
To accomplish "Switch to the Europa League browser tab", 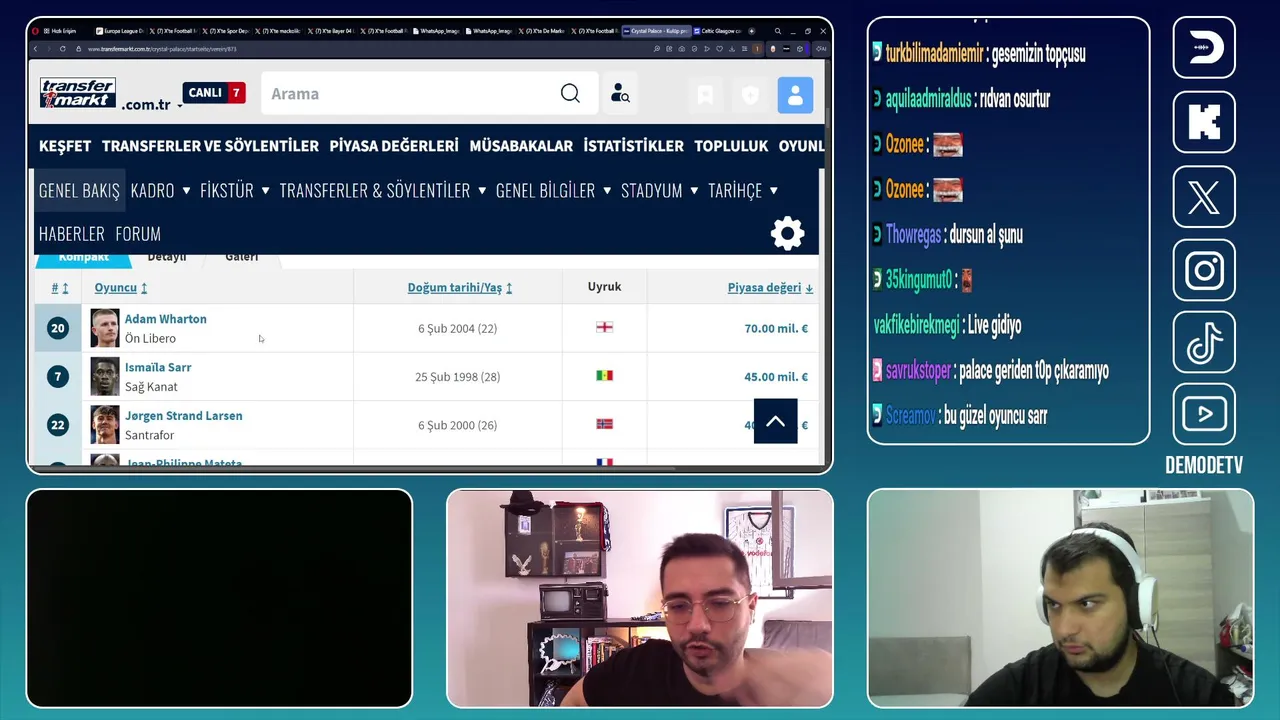I will pyautogui.click(x=120, y=31).
